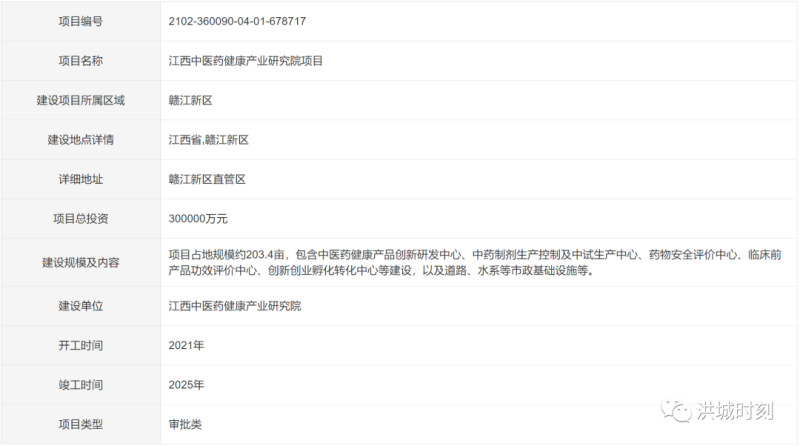Viewport: 800px width, 446px height.
Task: Click the 建设地点详情 label
Action: [x=81, y=140]
